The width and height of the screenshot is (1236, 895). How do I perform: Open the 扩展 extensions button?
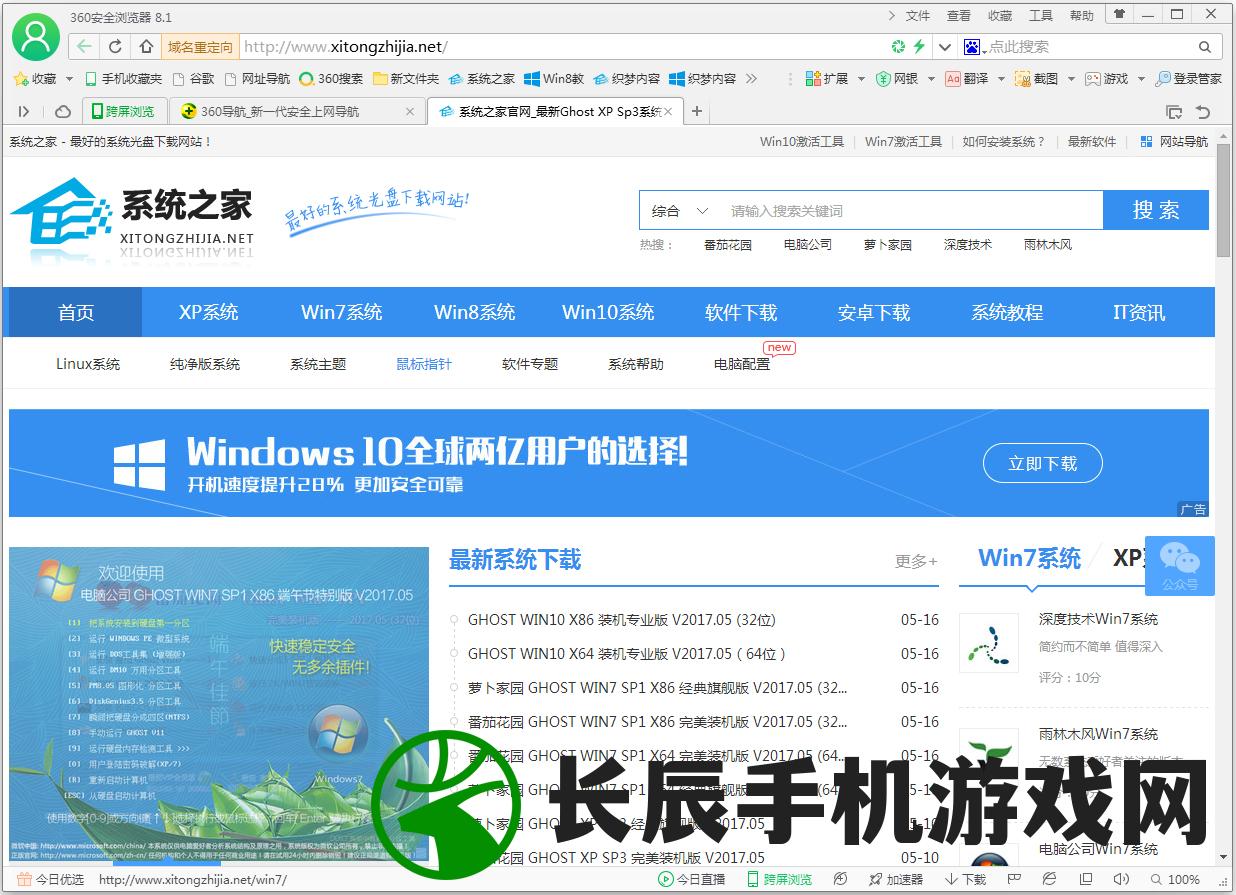pyautogui.click(x=827, y=78)
